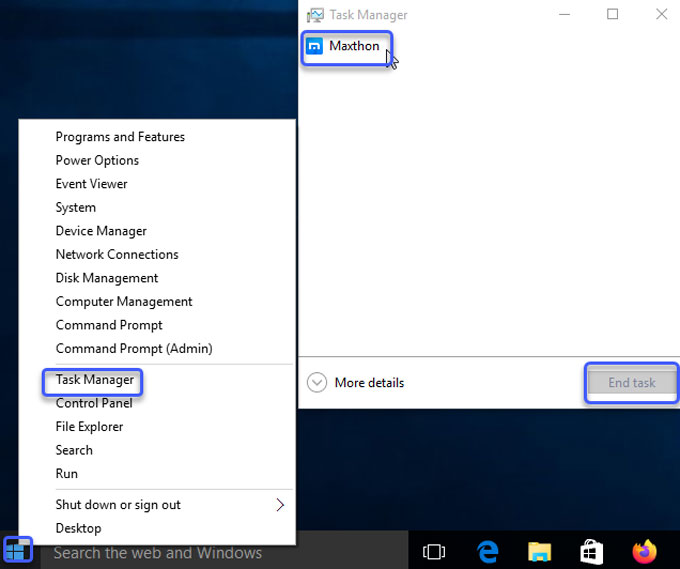Choose File Explorer in the context menu

click(89, 427)
